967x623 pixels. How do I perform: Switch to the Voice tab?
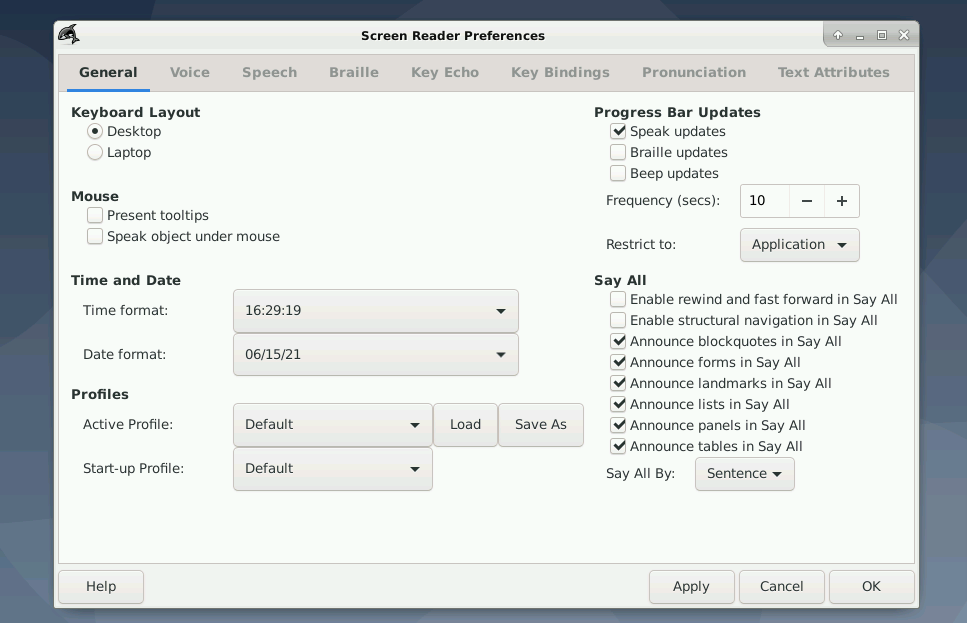tap(189, 72)
